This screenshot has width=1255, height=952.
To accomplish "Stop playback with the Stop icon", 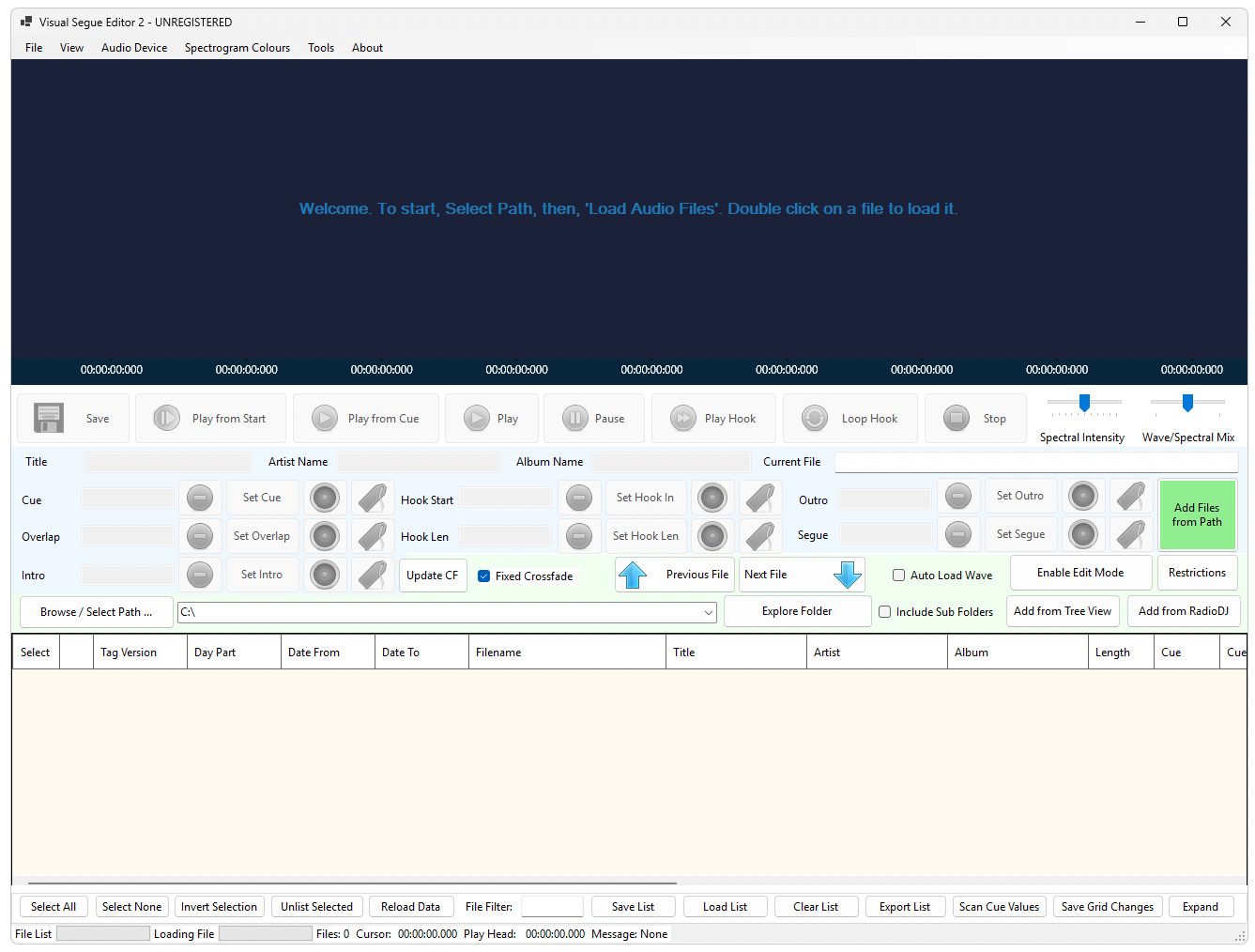I will 957,418.
